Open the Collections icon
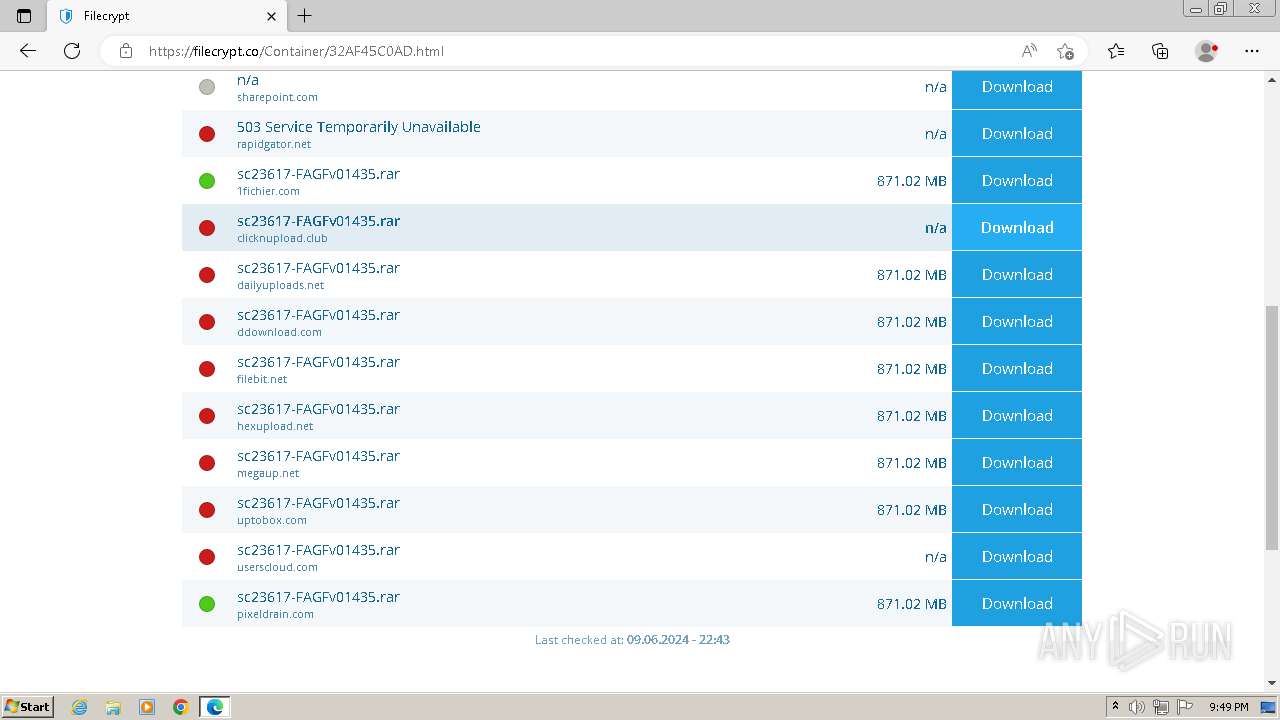 tap(1160, 51)
